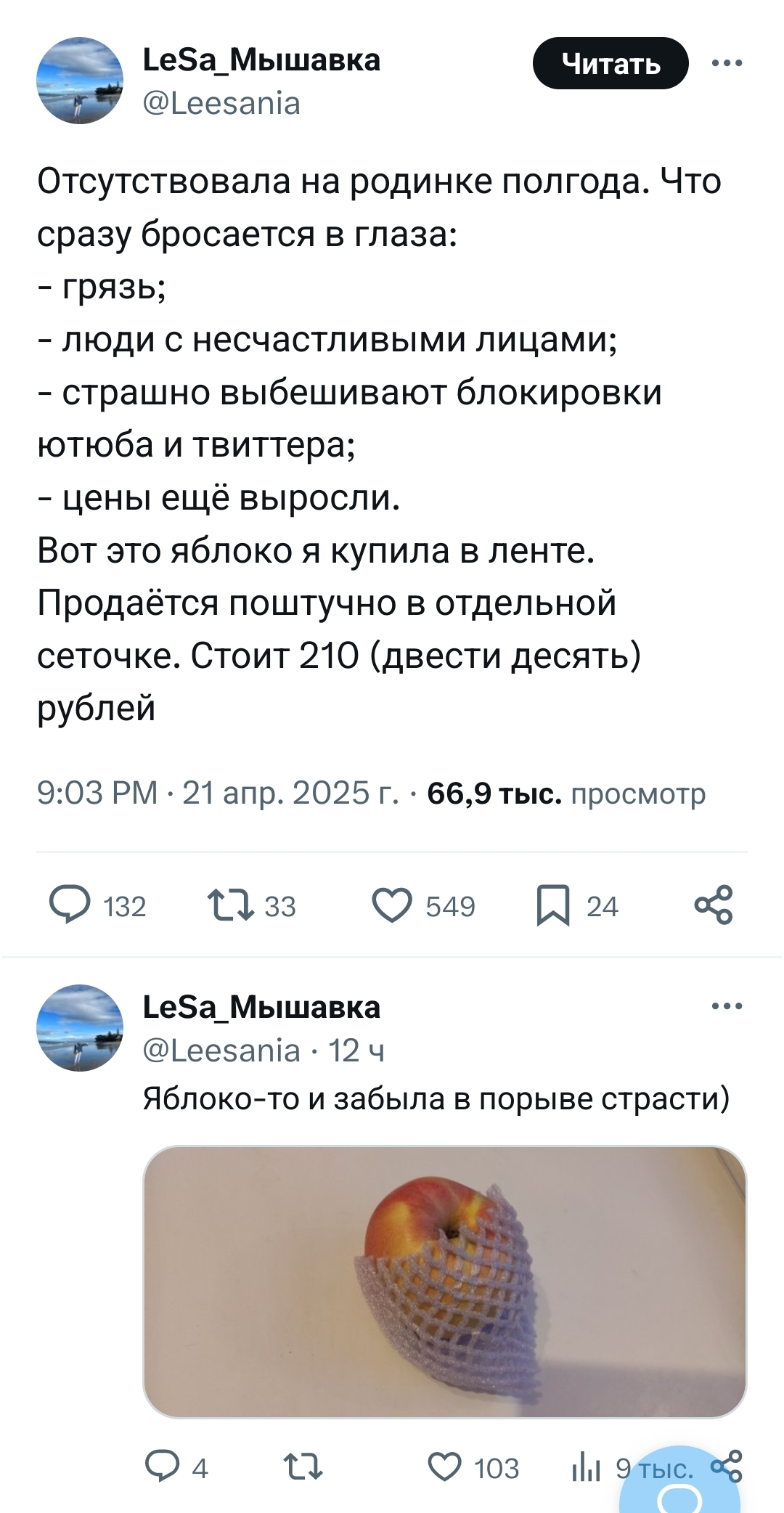
Task: Open the avatar of the reply tweet
Action: pyautogui.click(x=80, y=1027)
